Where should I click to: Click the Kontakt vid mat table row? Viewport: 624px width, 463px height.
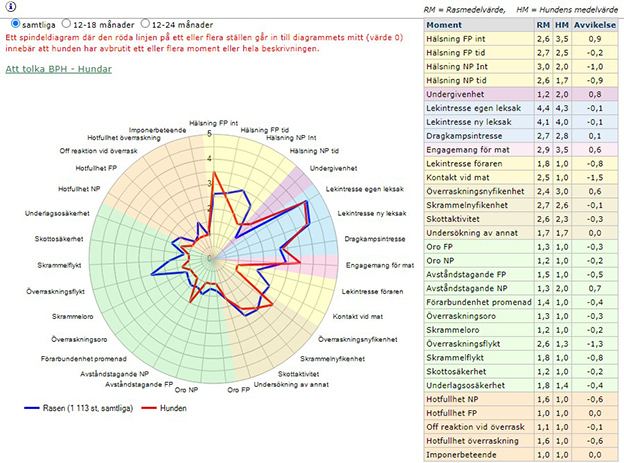(521, 178)
